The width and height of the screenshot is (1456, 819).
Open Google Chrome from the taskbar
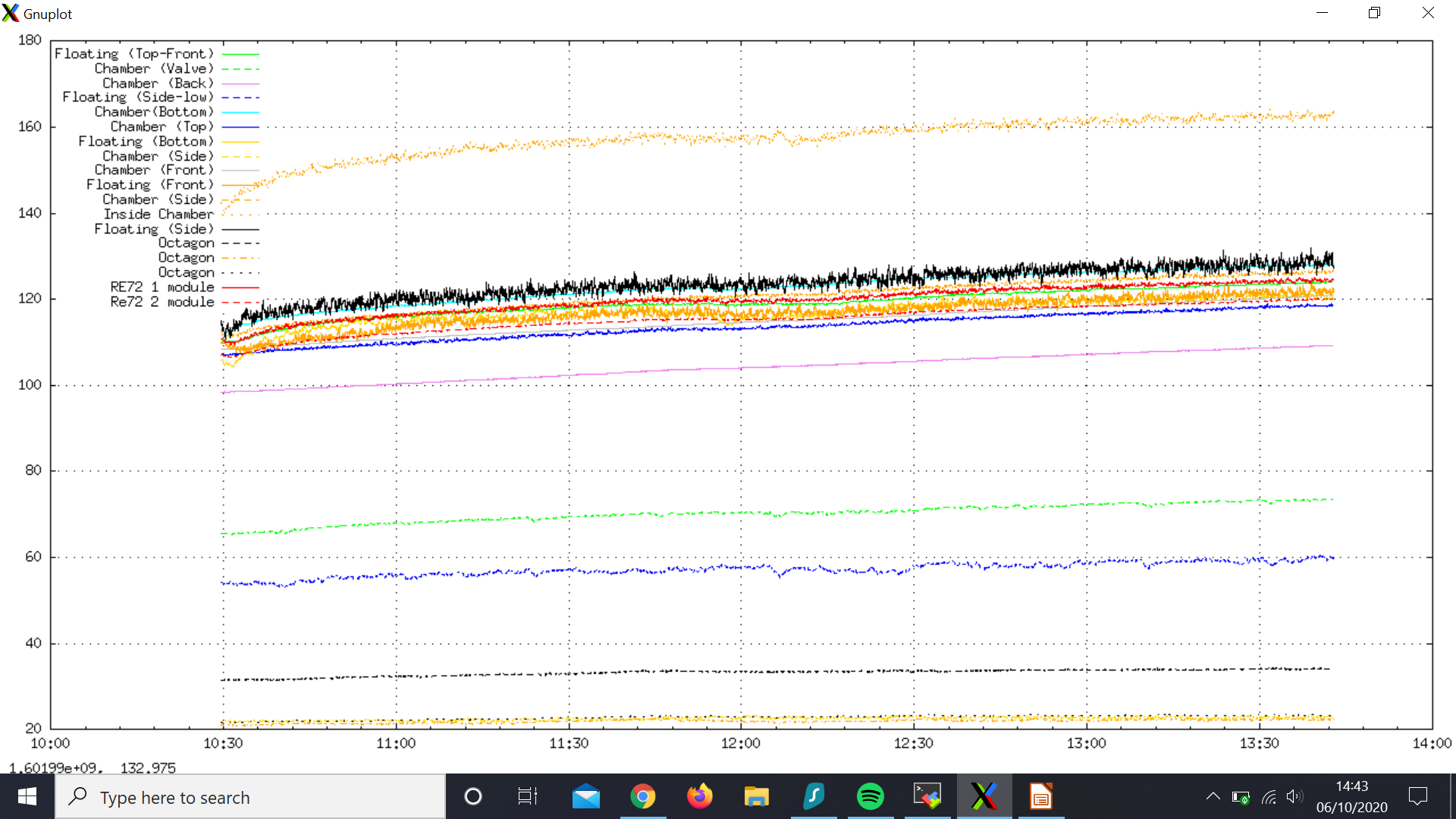642,796
